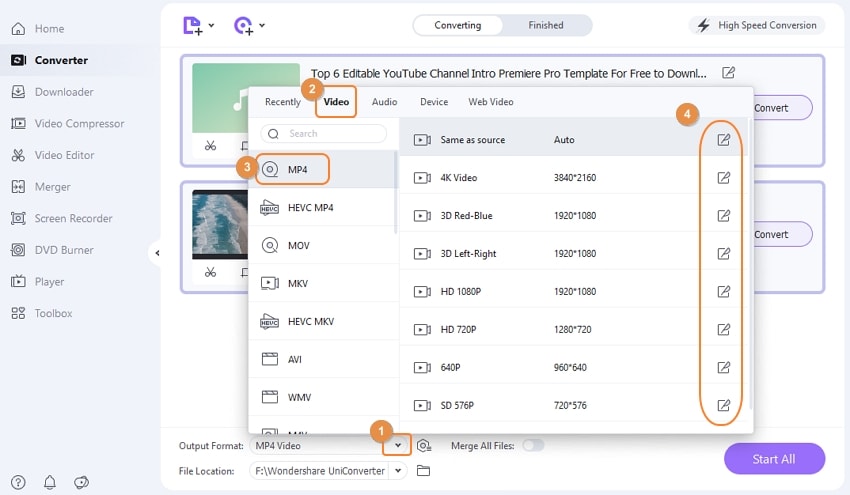Choose 3D Red-Blue preset
Viewport: 850px width, 495px height.
pos(574,216)
